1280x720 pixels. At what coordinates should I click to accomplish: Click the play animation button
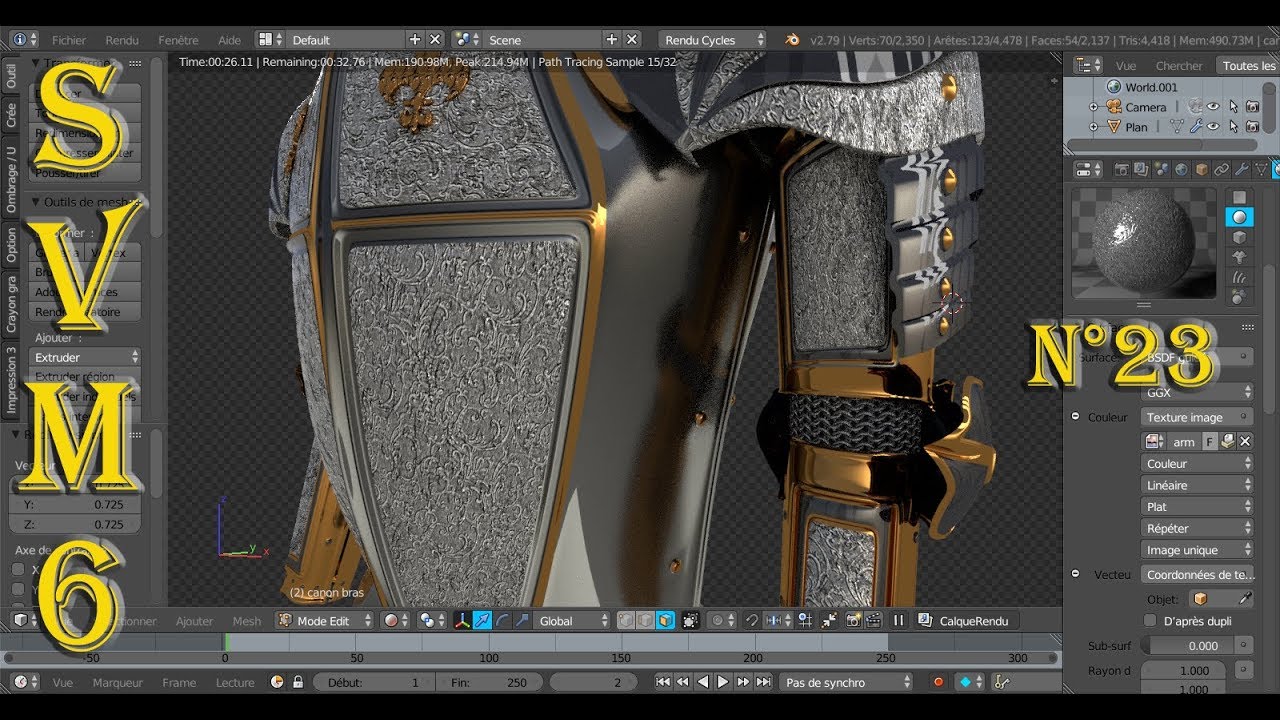(x=722, y=682)
